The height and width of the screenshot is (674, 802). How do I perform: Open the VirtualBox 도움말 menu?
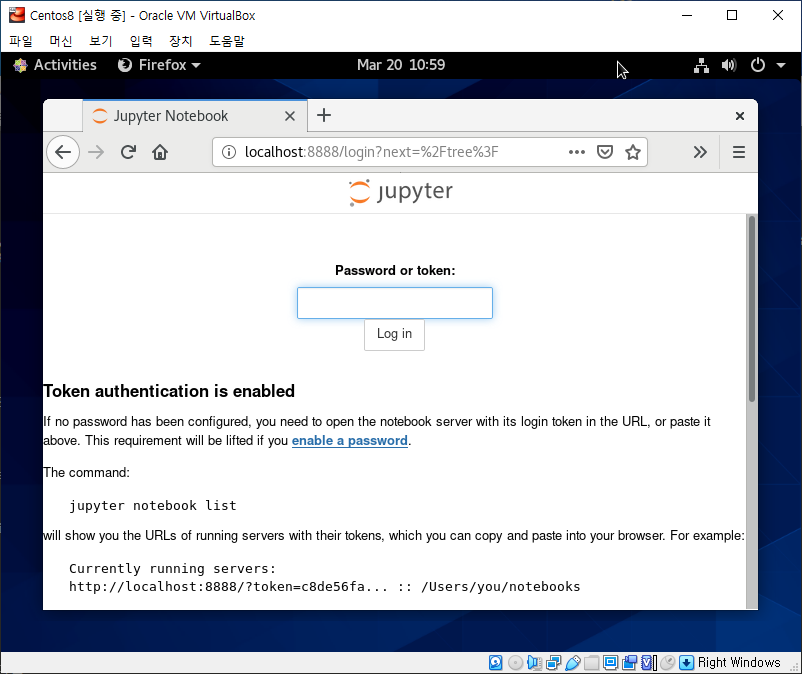[227, 41]
